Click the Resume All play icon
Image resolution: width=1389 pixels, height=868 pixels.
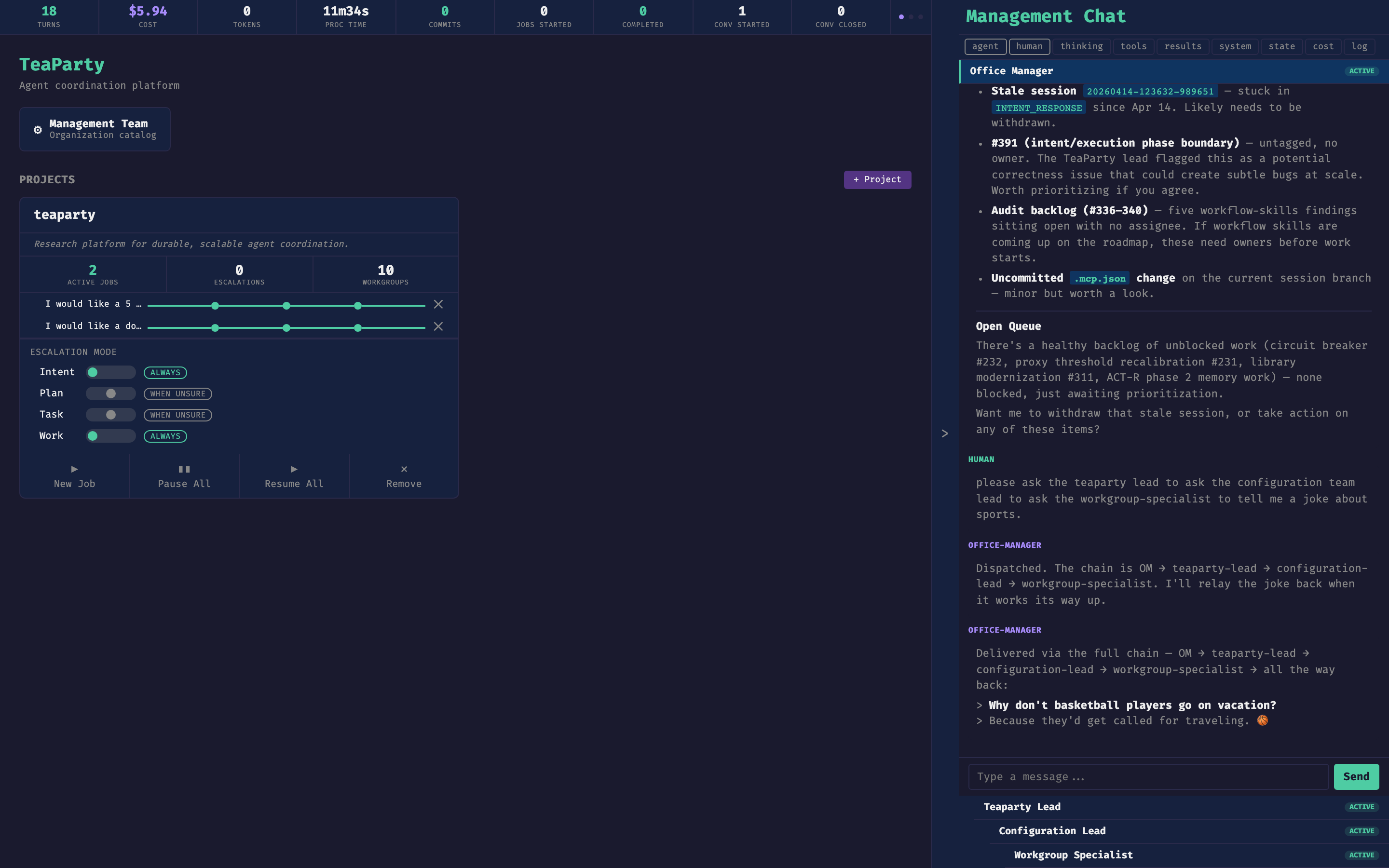(x=294, y=469)
